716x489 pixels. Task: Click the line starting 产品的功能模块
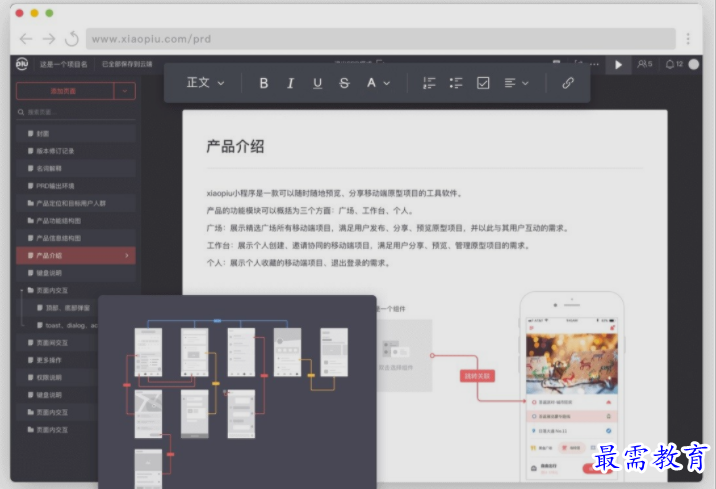[311, 211]
